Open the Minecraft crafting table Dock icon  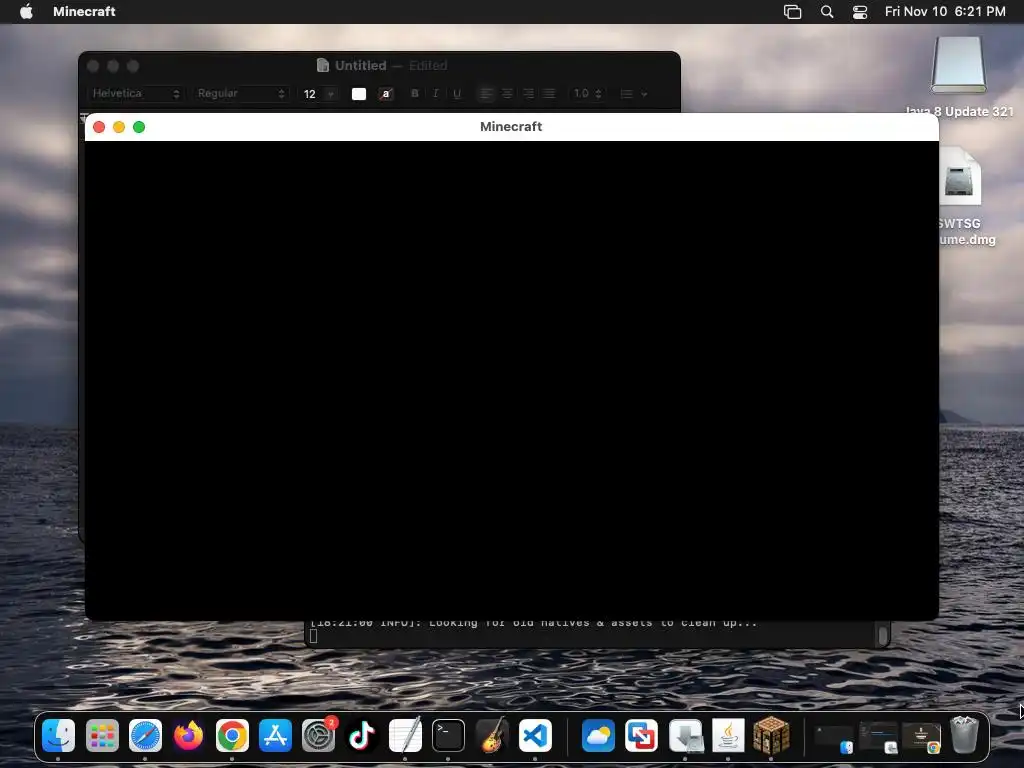771,735
